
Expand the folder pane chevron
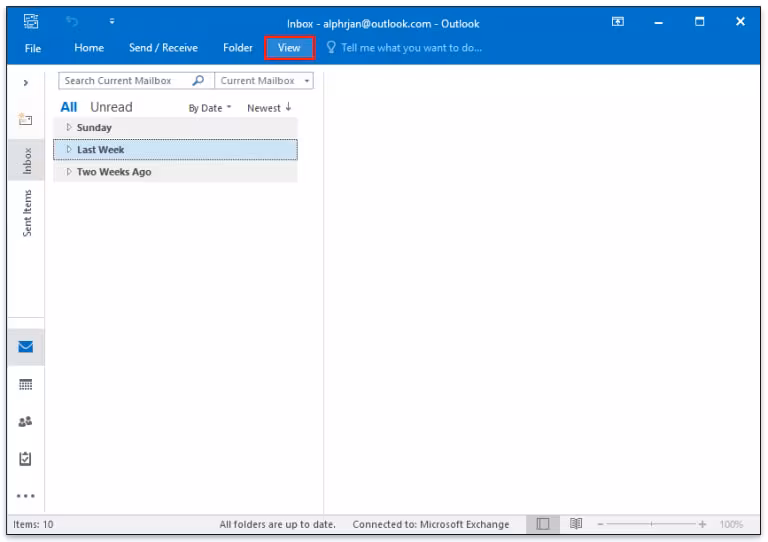[x=26, y=83]
